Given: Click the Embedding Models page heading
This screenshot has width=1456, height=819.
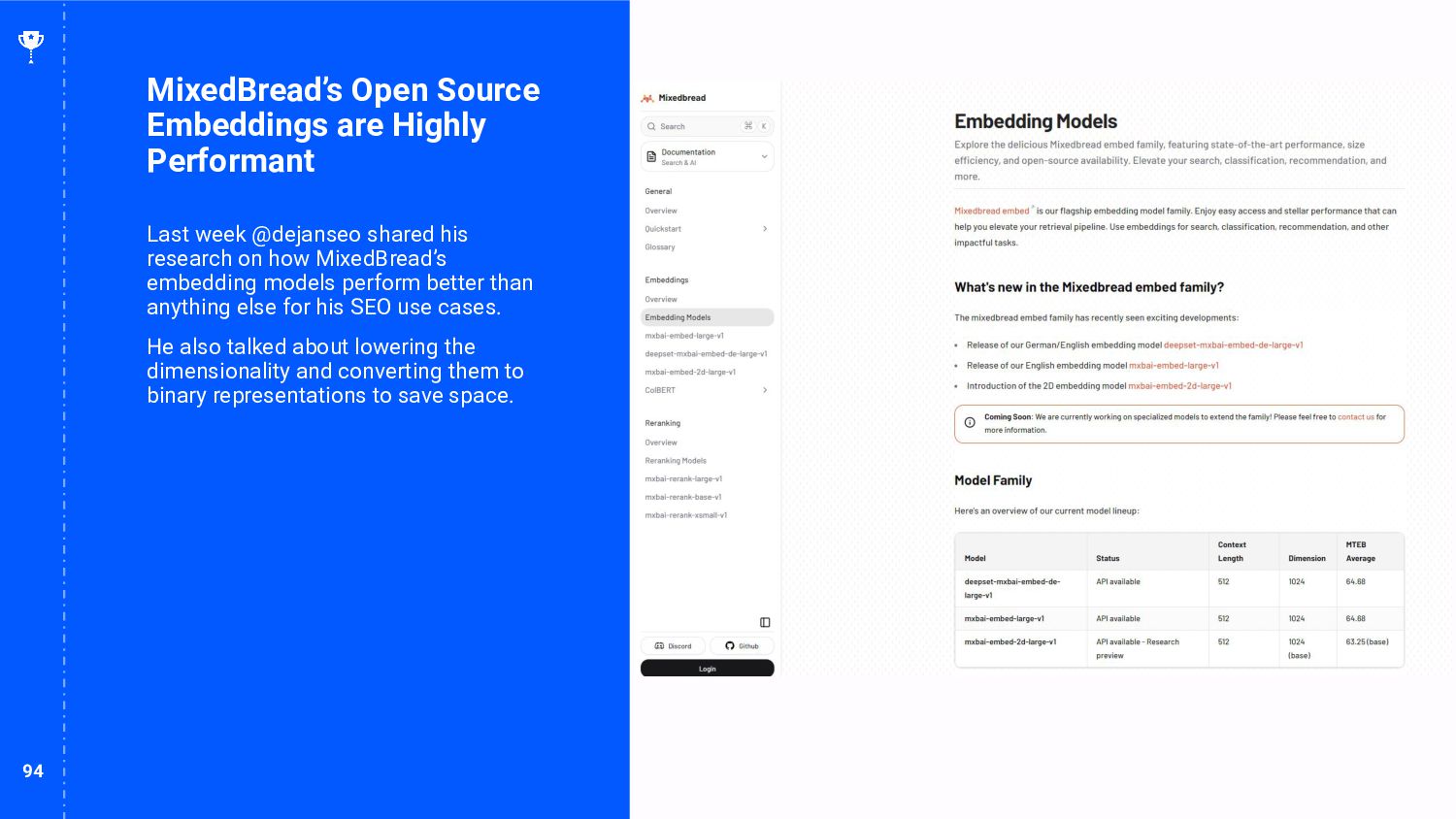Looking at the screenshot, I should (1036, 121).
